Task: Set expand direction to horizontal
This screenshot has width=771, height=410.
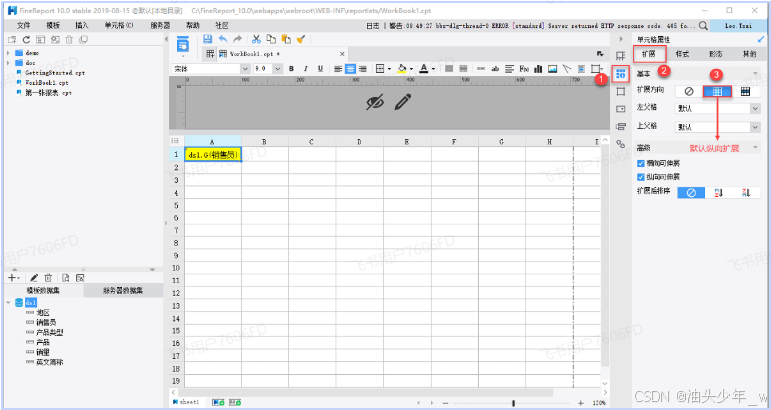Action: pos(745,91)
